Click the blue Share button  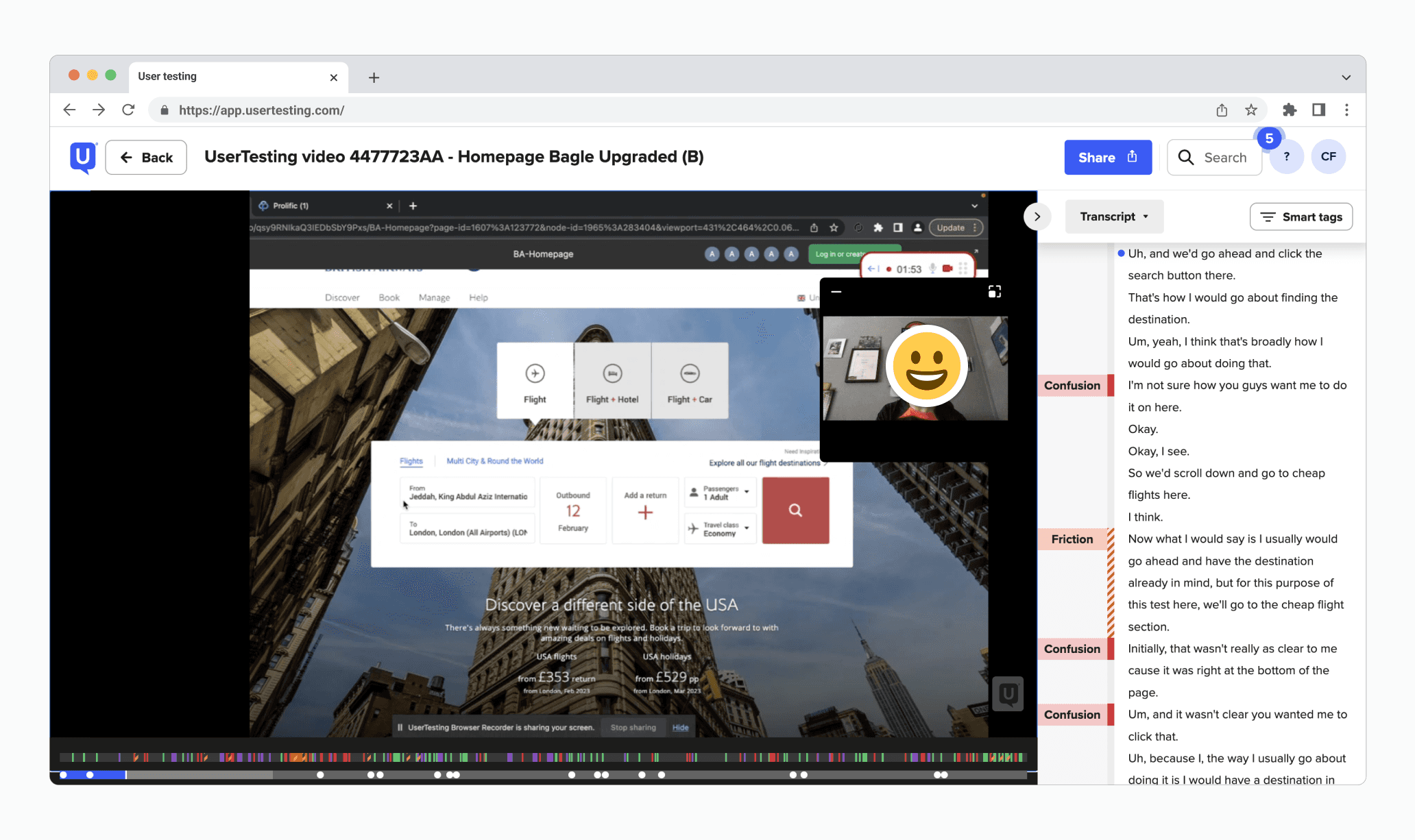(1107, 158)
